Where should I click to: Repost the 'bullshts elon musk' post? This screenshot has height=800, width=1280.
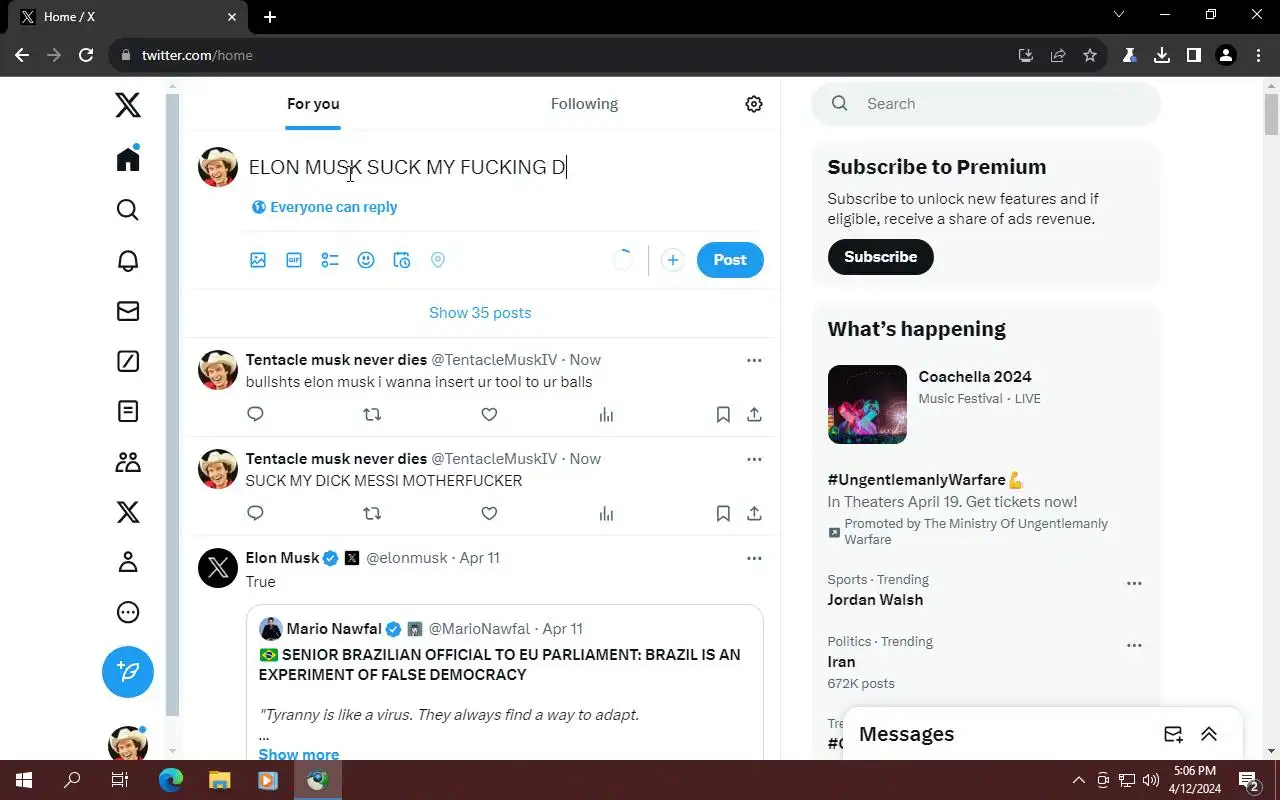click(372, 414)
